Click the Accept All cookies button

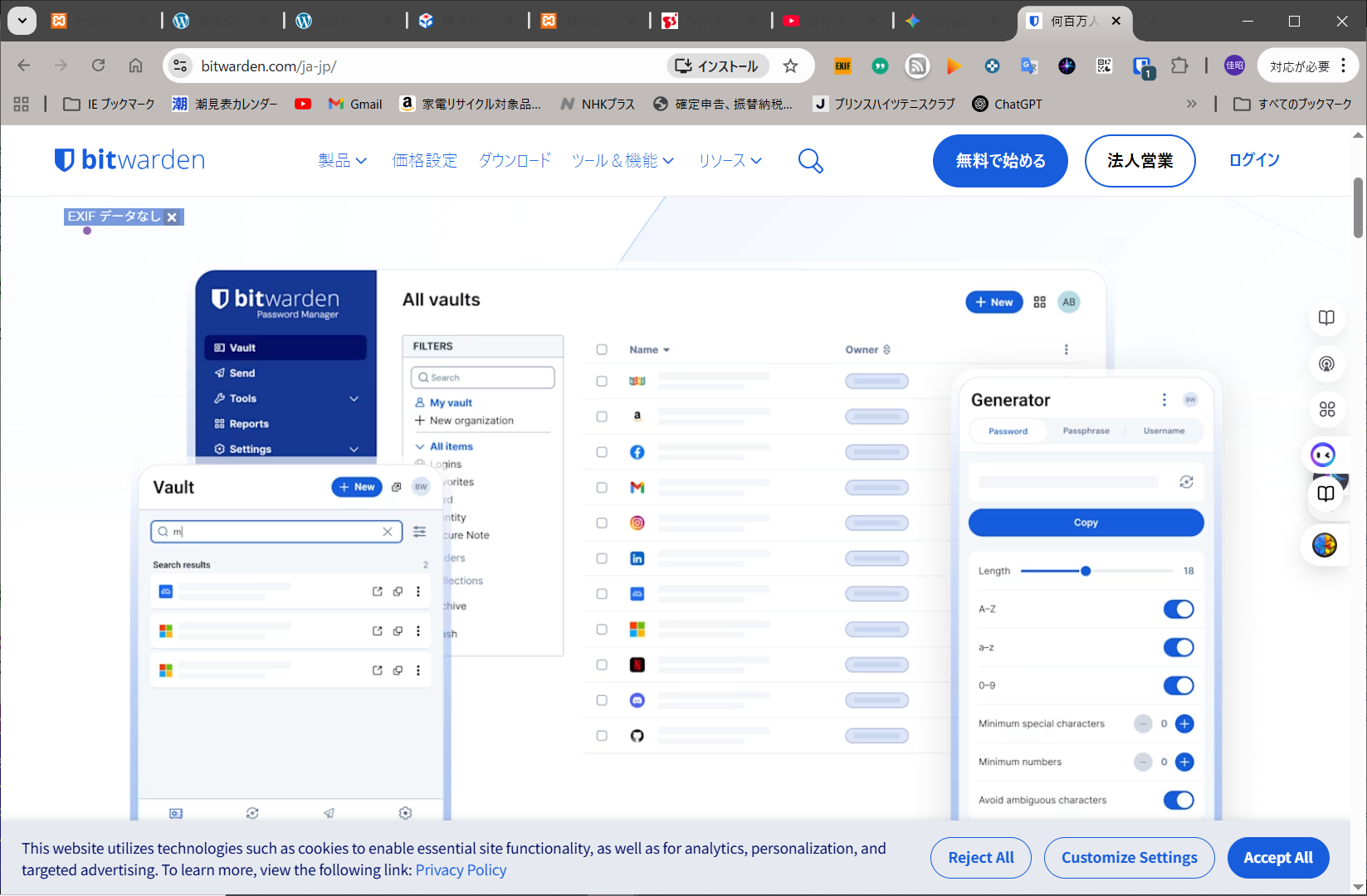pos(1277,858)
